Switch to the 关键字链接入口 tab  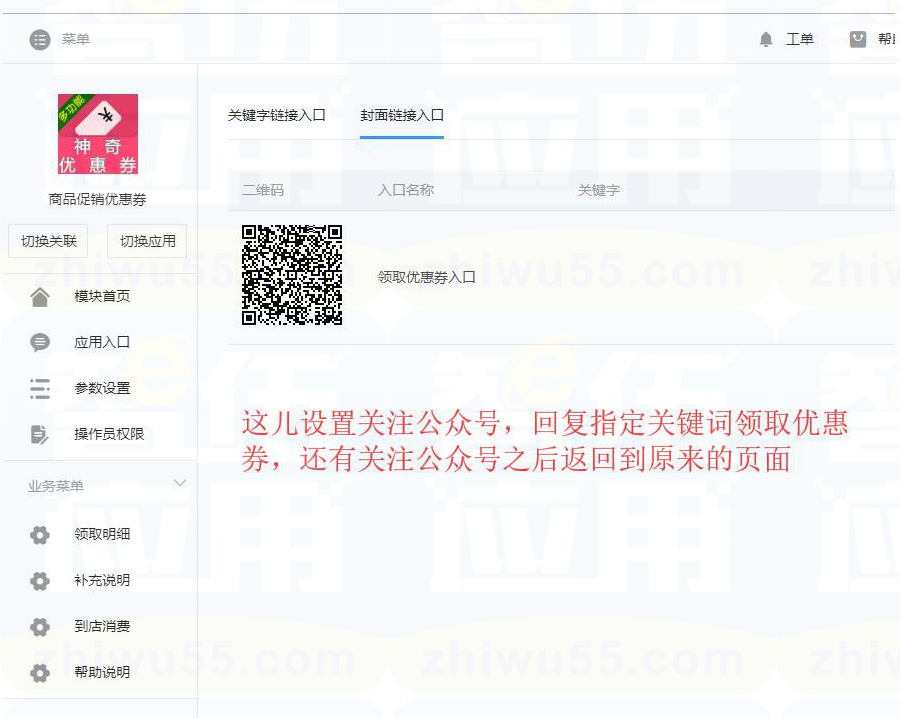[x=277, y=115]
